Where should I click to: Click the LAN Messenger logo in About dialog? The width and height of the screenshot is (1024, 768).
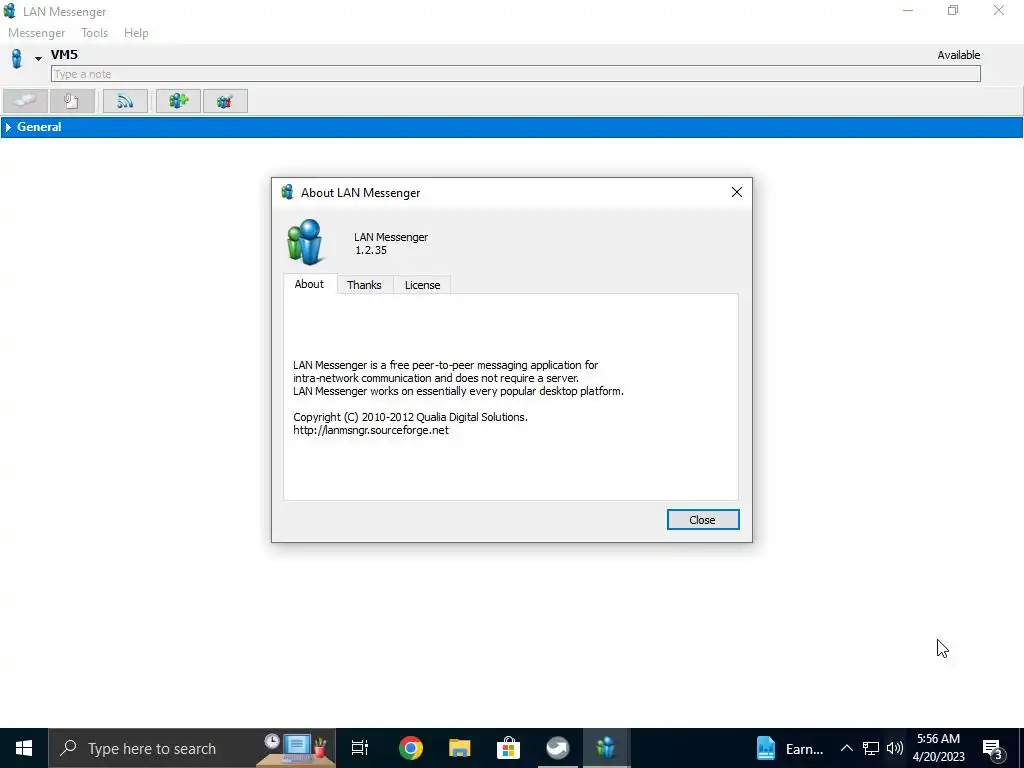[305, 242]
